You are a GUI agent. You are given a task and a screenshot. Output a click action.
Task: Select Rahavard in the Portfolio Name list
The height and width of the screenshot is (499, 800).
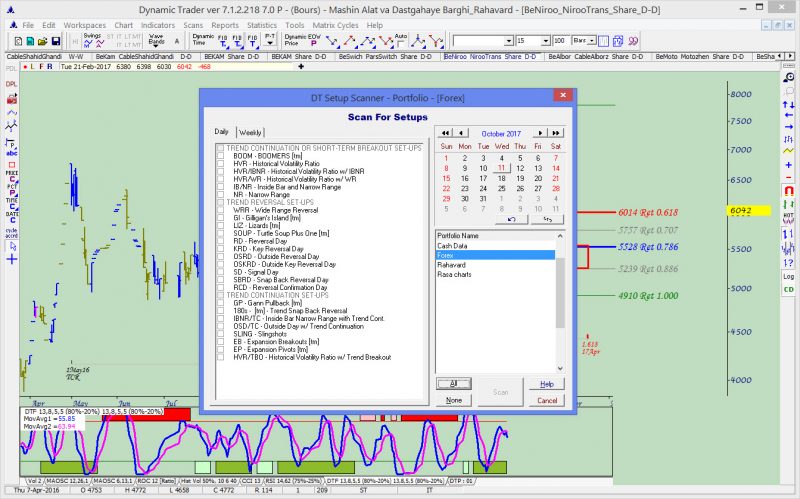click(x=453, y=264)
